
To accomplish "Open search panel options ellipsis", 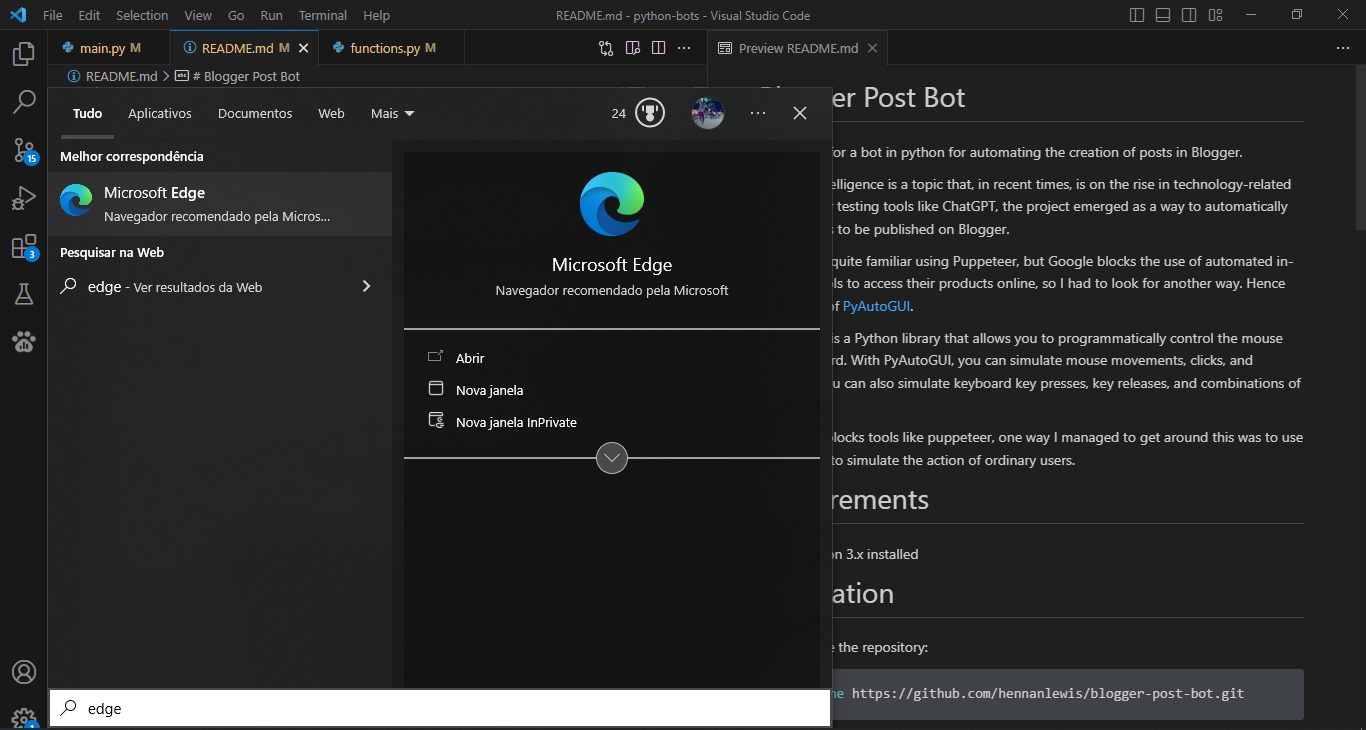I will click(x=758, y=113).
